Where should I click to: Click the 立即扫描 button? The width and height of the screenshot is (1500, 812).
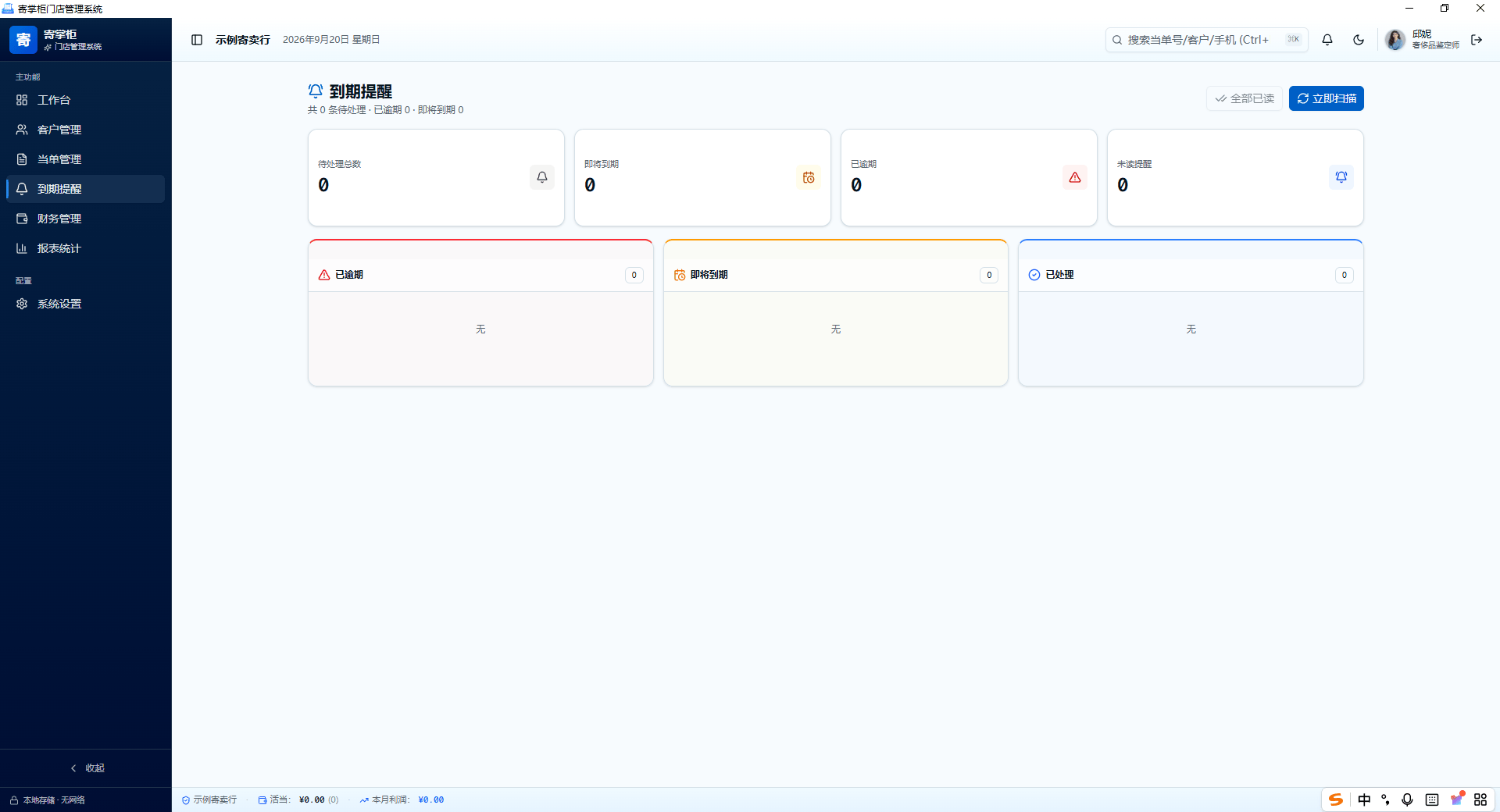(x=1326, y=98)
